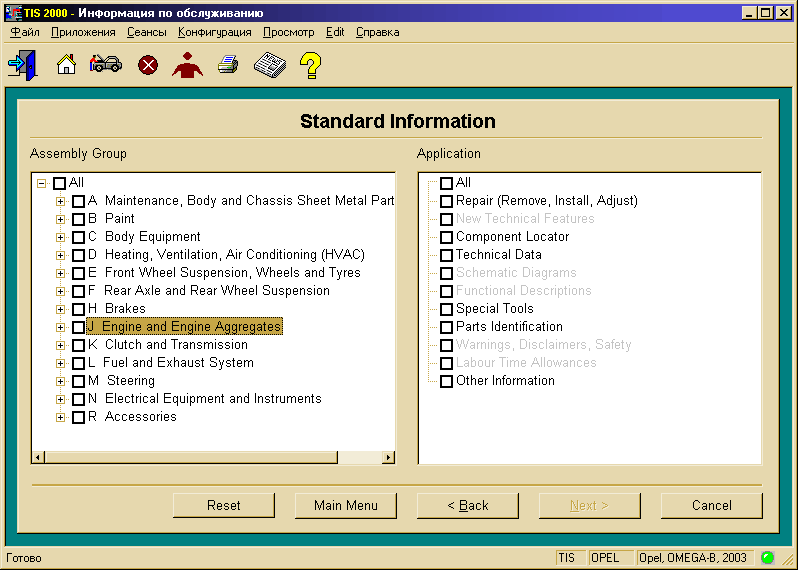Image resolution: width=798 pixels, height=570 pixels.
Task: Click the New Technical Features grayed label
Action: pyautogui.click(x=525, y=219)
